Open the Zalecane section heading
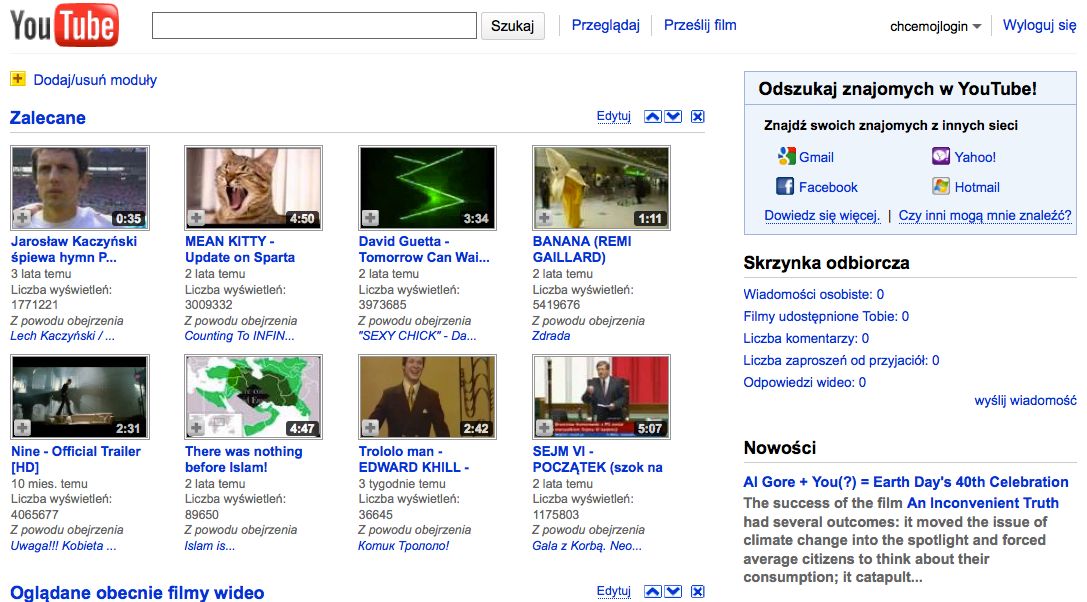Screen dimensions: 1087x602 [48, 117]
